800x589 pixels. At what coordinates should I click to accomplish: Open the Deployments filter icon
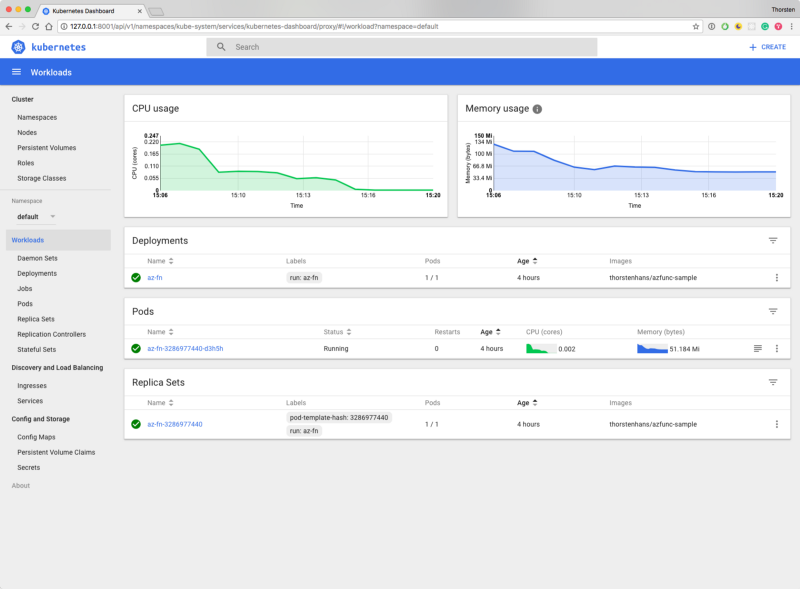point(772,241)
